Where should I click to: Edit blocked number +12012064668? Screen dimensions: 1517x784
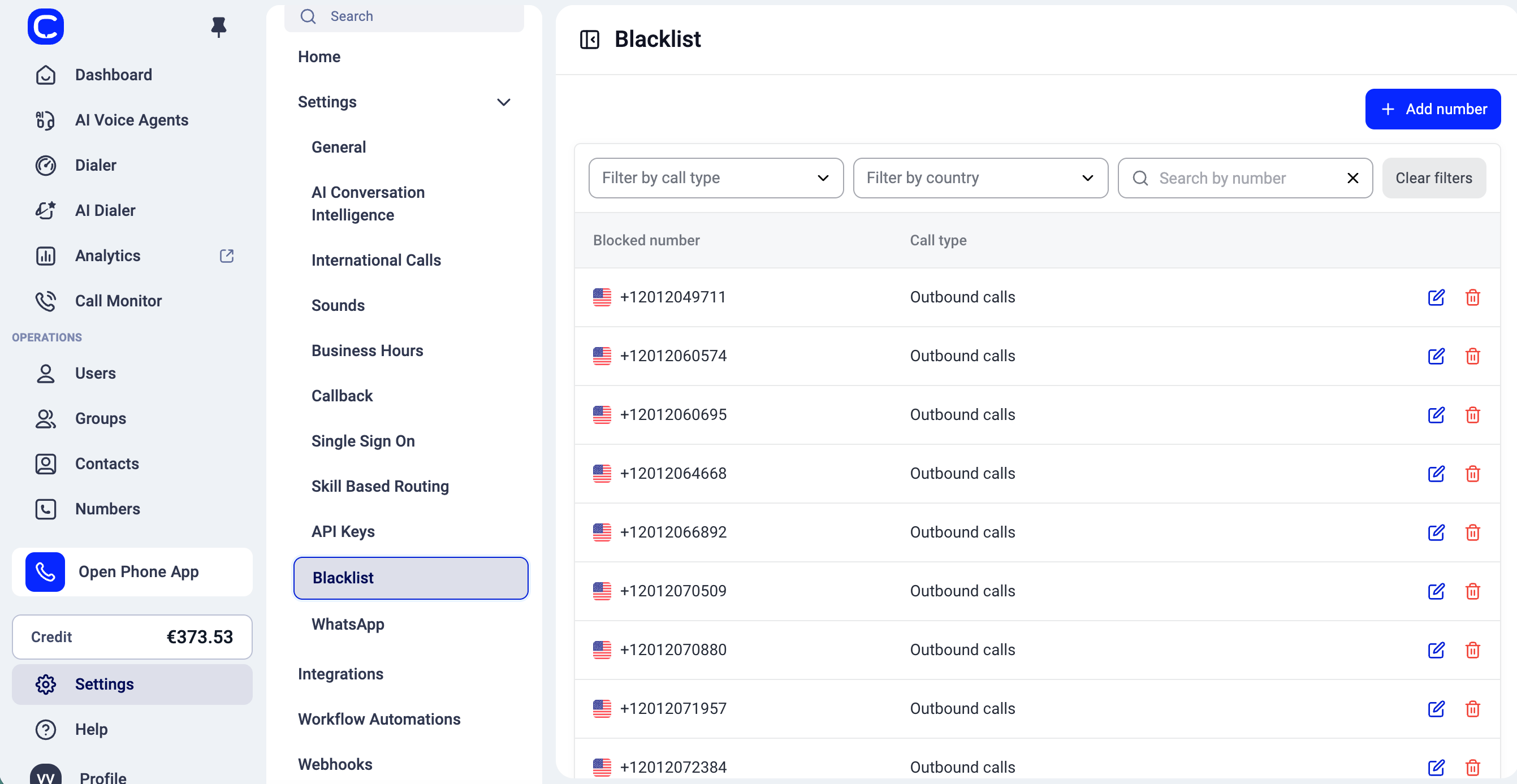[x=1436, y=474]
